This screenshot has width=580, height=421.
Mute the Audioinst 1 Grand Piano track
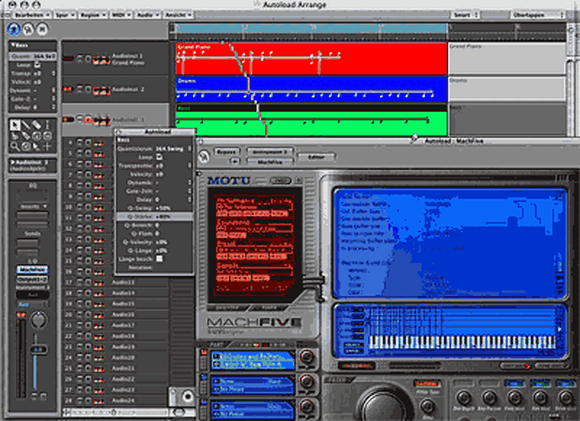[x=80, y=58]
